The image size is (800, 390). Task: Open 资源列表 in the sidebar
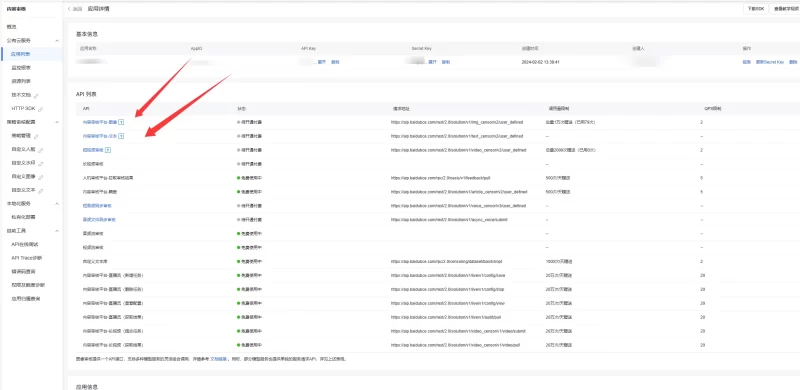tap(20, 81)
